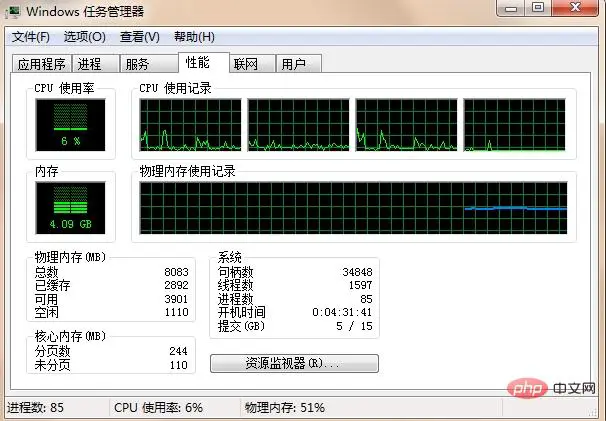Minimize the Task Manager window
The width and height of the screenshot is (606, 421).
(x=512, y=8)
